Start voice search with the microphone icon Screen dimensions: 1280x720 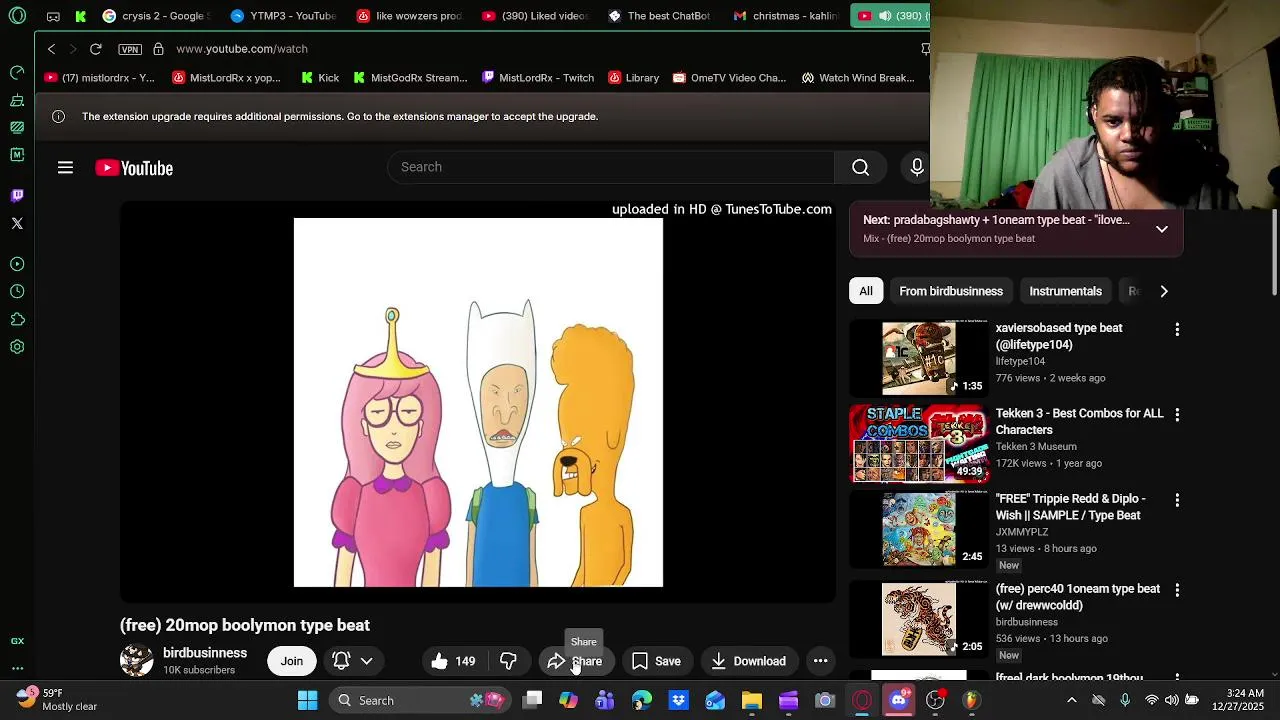coord(916,167)
